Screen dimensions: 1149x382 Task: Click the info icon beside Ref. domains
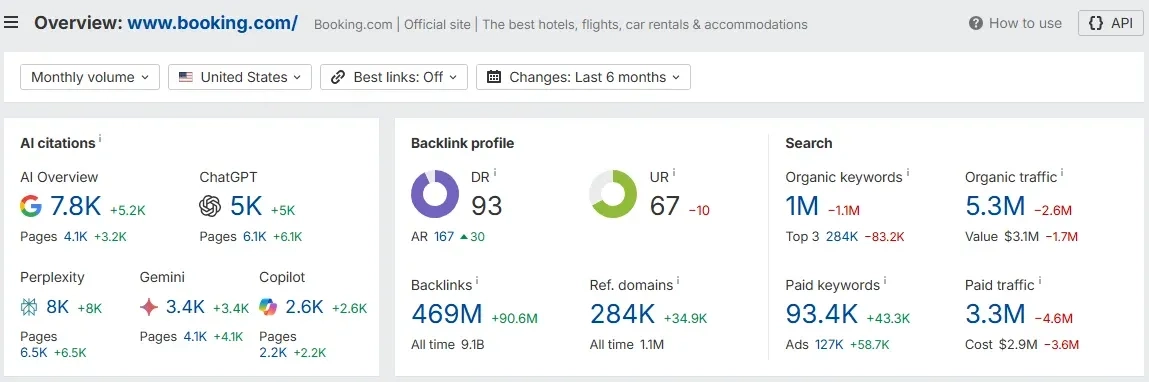[678, 280]
